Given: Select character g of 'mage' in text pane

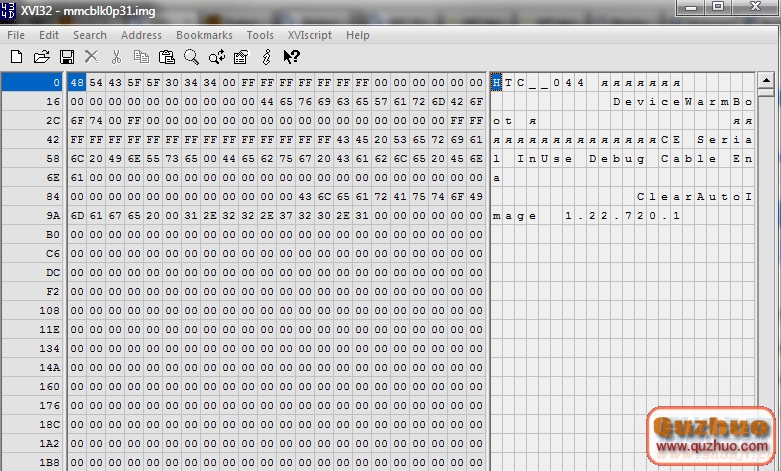Looking at the screenshot, I should pos(521,216).
